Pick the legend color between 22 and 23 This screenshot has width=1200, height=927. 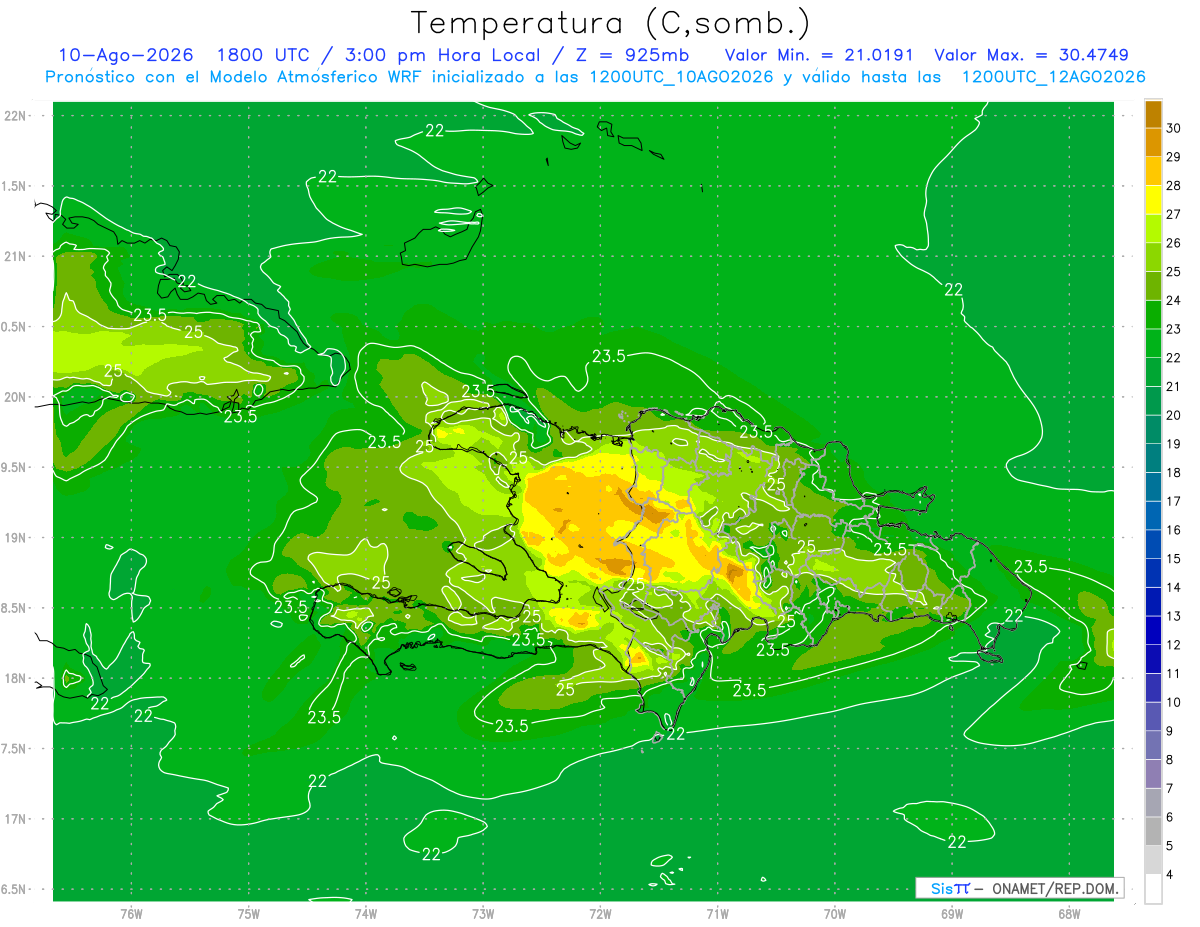1153,344
